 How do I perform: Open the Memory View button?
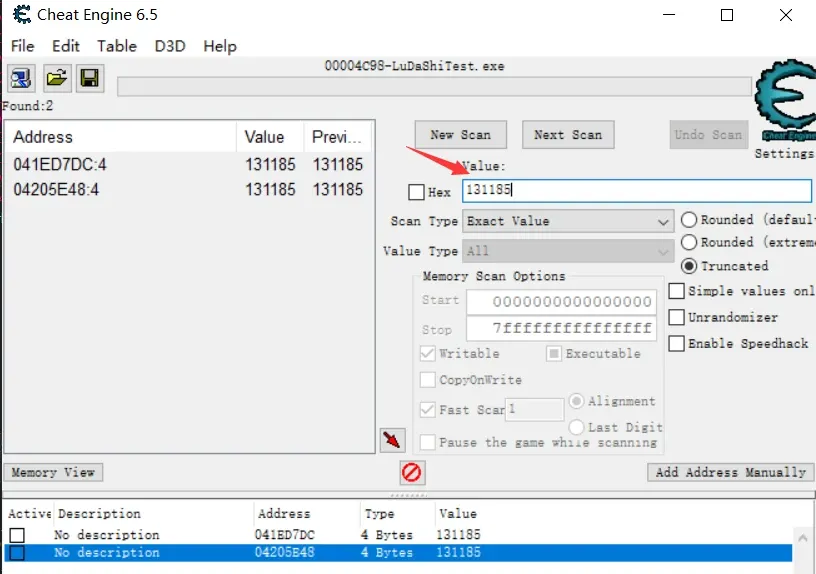point(53,473)
